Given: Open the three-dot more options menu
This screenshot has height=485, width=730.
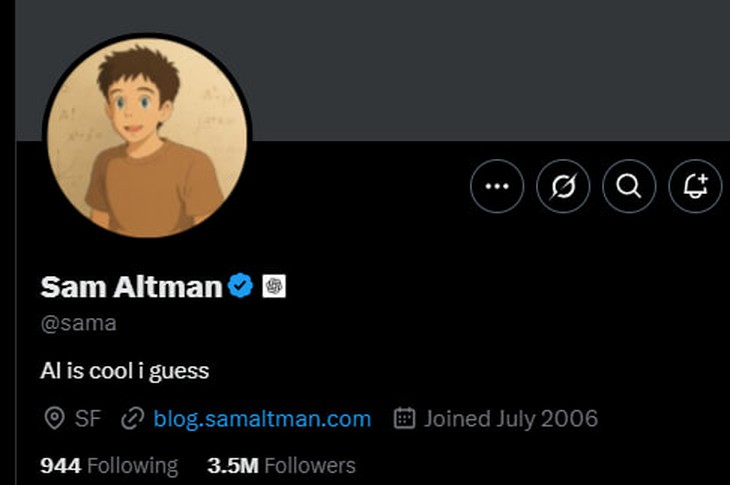Looking at the screenshot, I should 497,186.
